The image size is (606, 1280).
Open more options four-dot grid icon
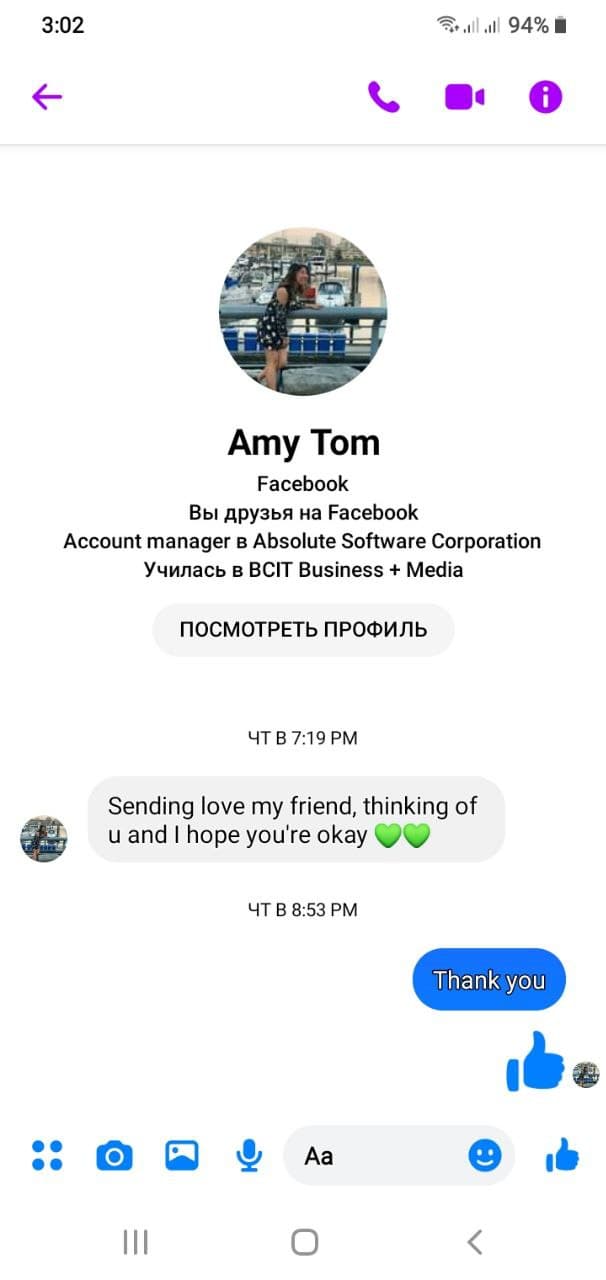click(47, 1156)
